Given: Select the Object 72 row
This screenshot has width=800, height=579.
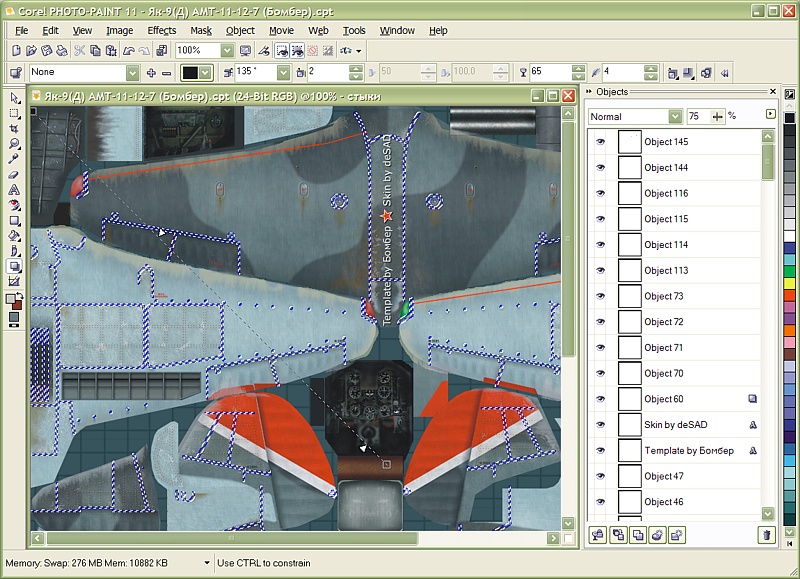Looking at the screenshot, I should (664, 322).
